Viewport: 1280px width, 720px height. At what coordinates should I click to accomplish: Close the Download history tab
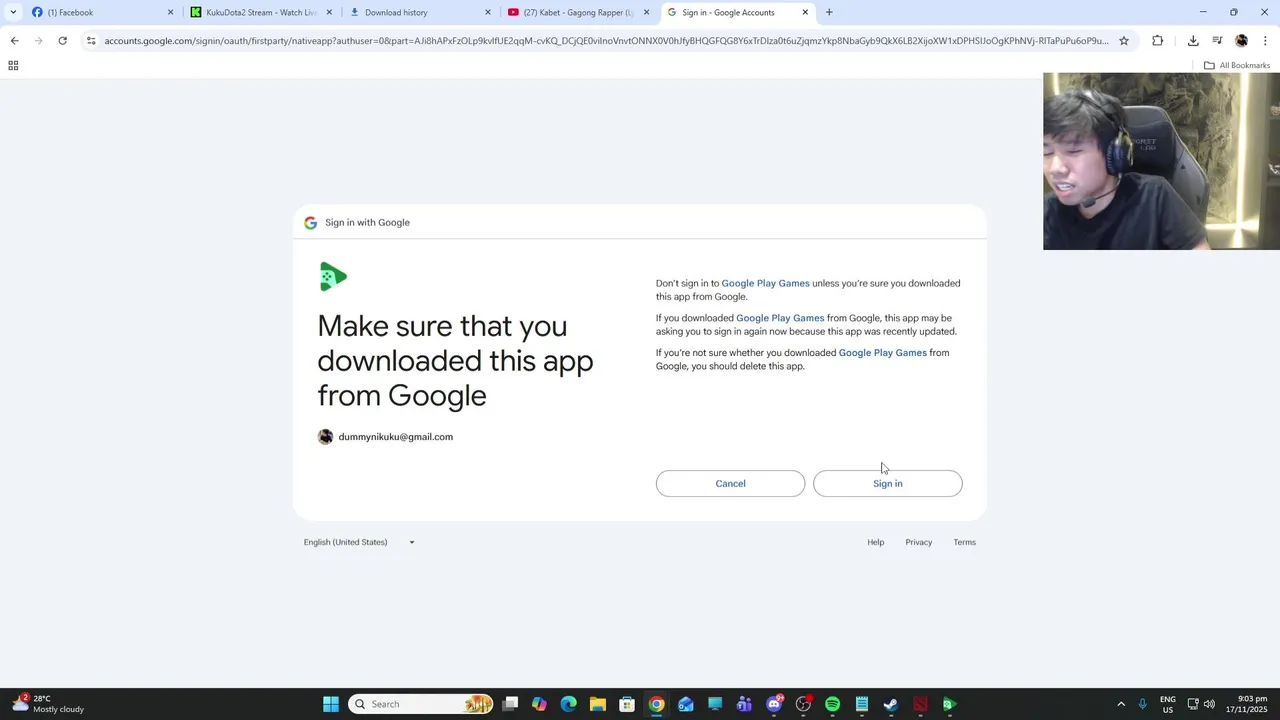coord(488,12)
